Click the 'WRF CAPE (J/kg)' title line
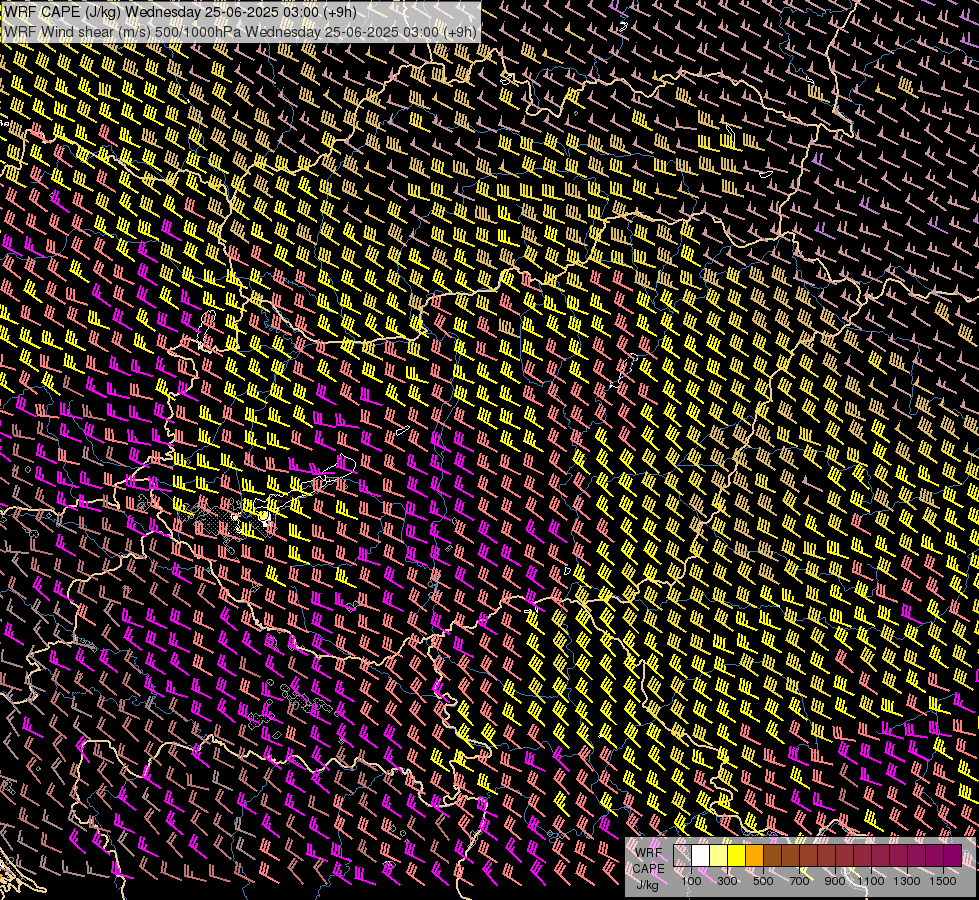The height and width of the screenshot is (900, 979). [180, 12]
